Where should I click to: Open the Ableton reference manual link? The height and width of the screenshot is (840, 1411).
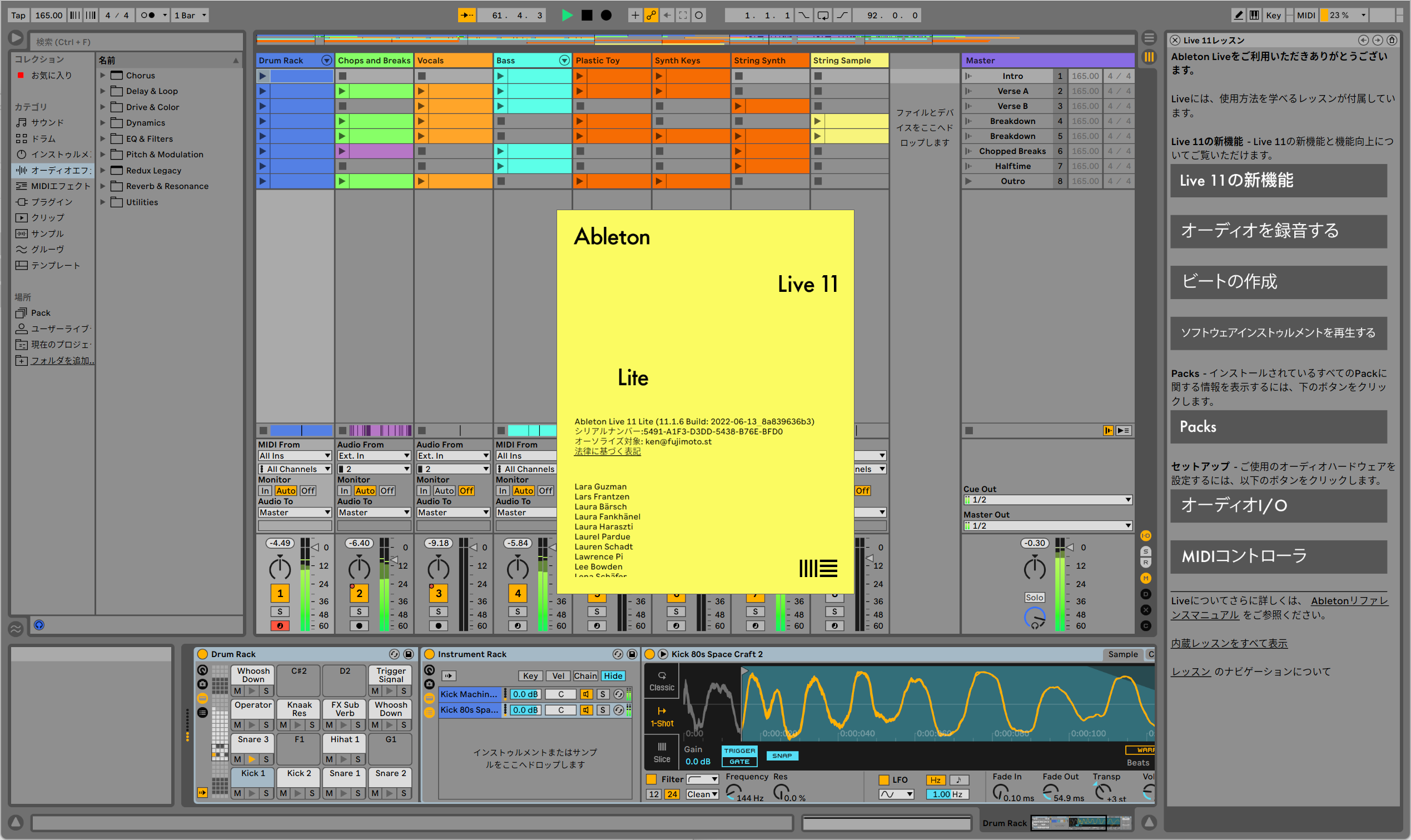[x=1279, y=608]
